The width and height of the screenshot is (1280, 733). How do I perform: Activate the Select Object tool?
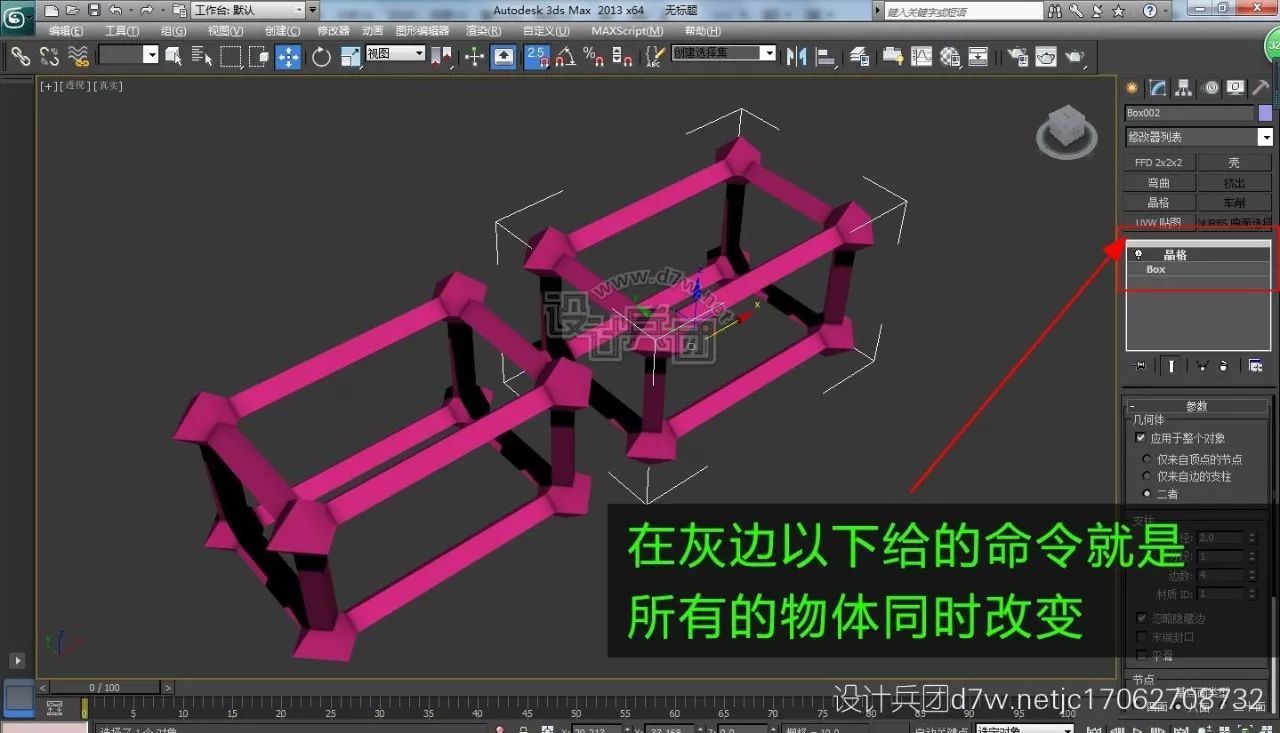(x=174, y=56)
